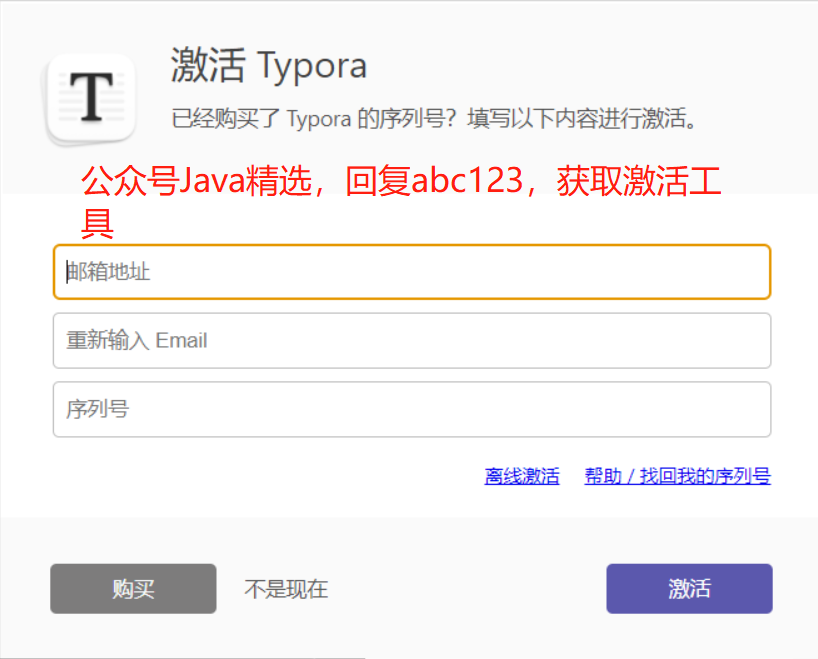
Task: Choose 不是现在 to dismiss activation
Action: pos(286,589)
